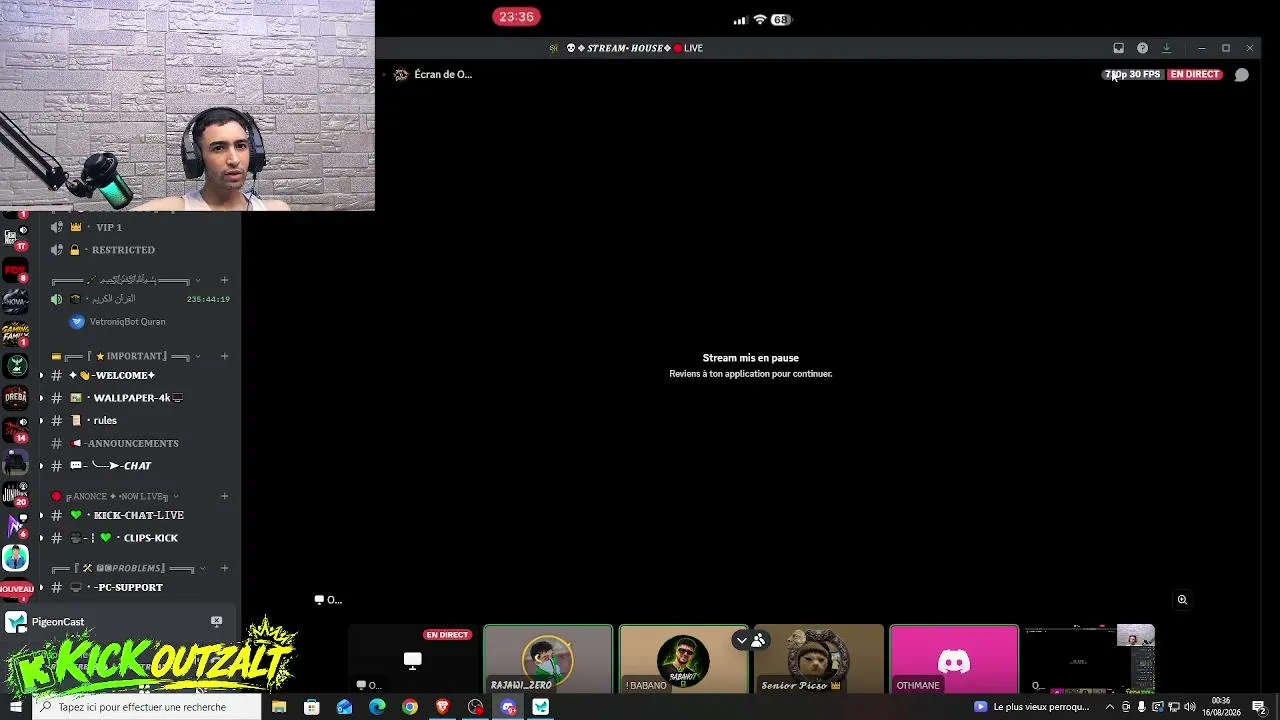Viewport: 1280px width, 720px height.
Task: Open the PC-SUPPORT channel
Action: point(140,587)
